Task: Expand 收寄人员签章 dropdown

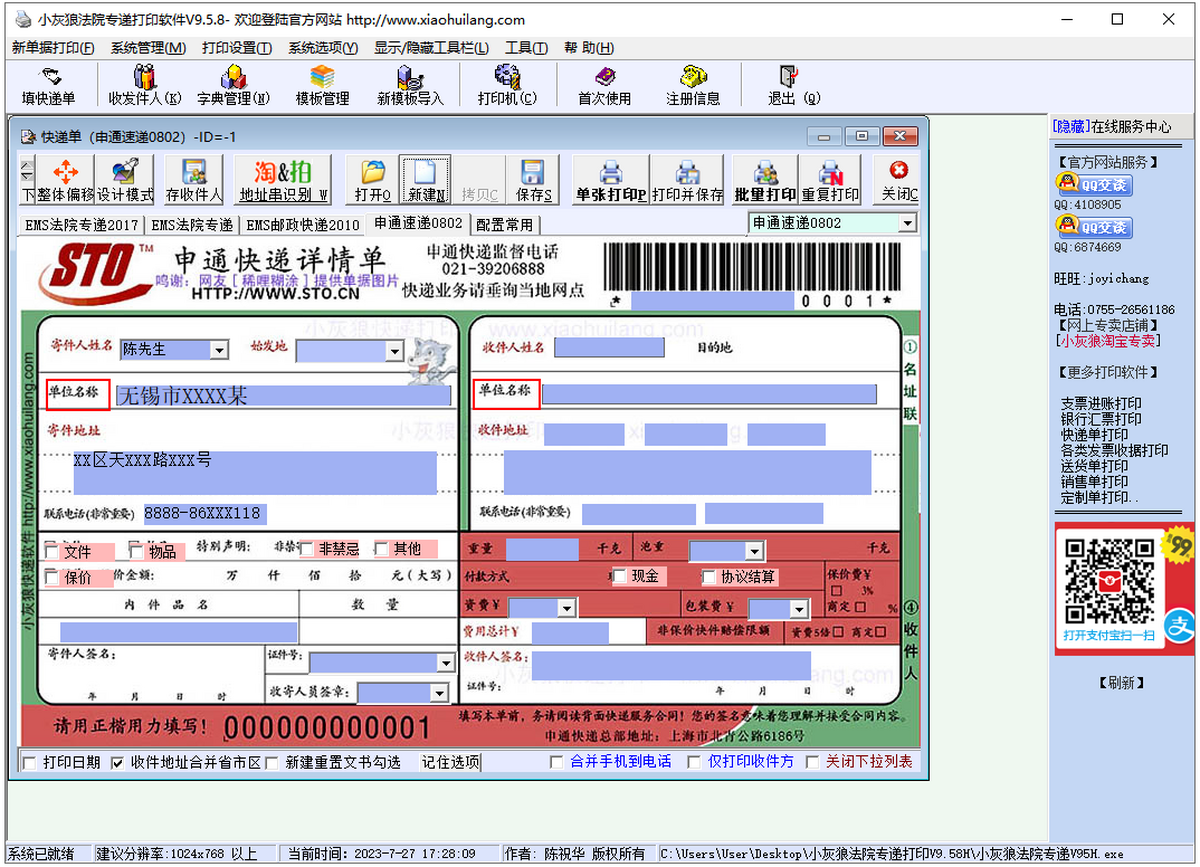Action: (438, 693)
